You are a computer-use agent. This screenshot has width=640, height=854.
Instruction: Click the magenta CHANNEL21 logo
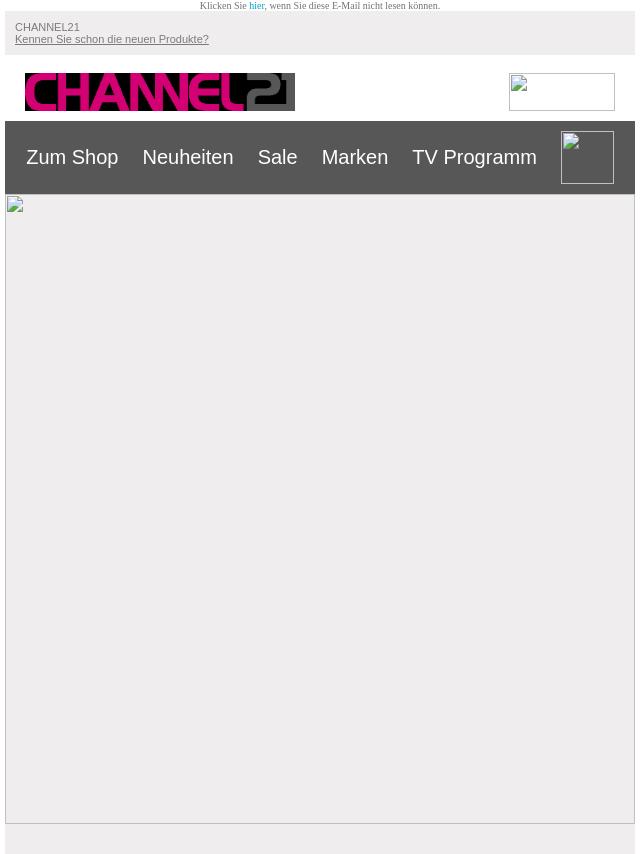pos(160,92)
